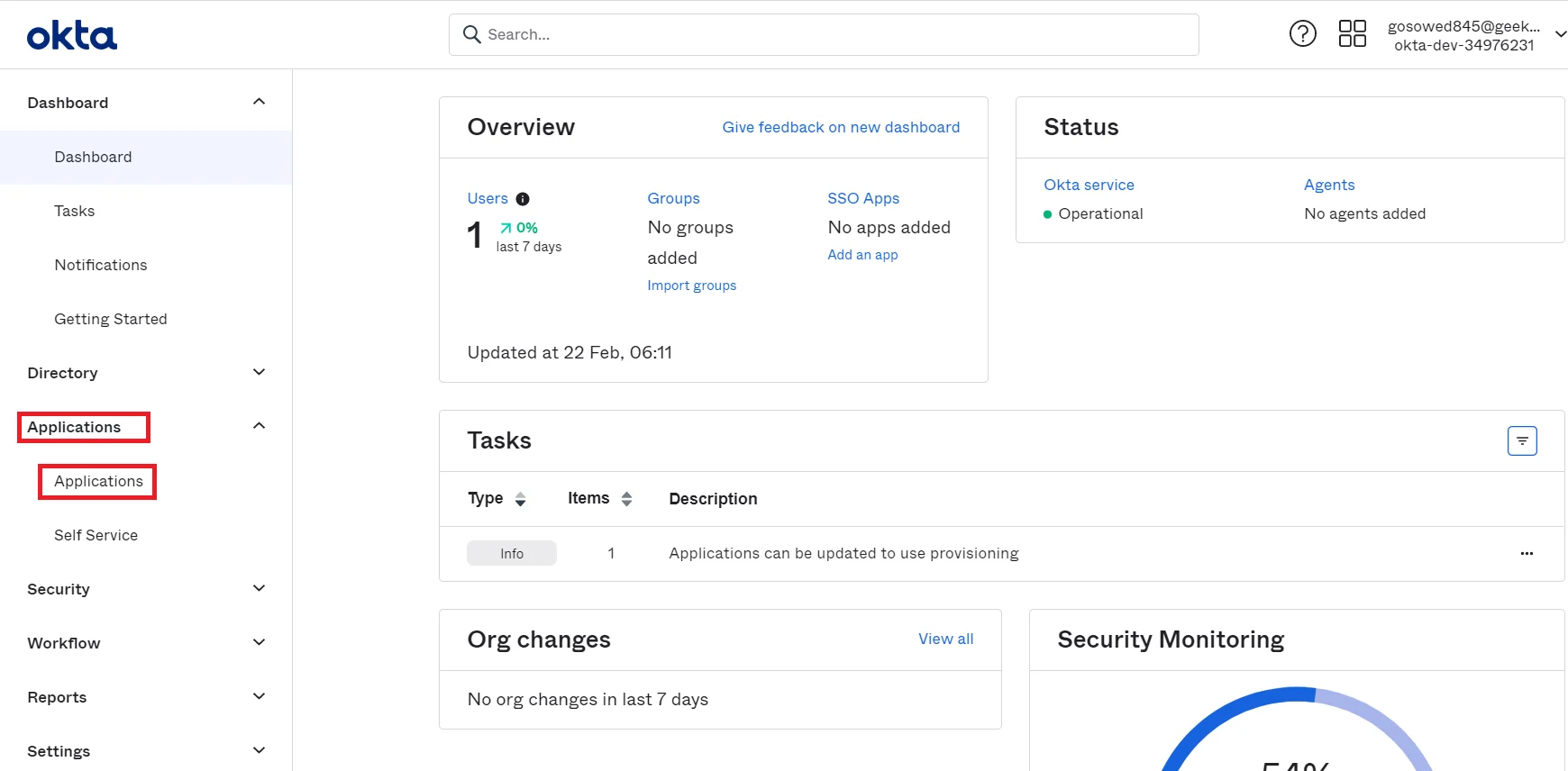The height and width of the screenshot is (771, 1568).
Task: Open the help question mark icon
Action: point(1302,34)
